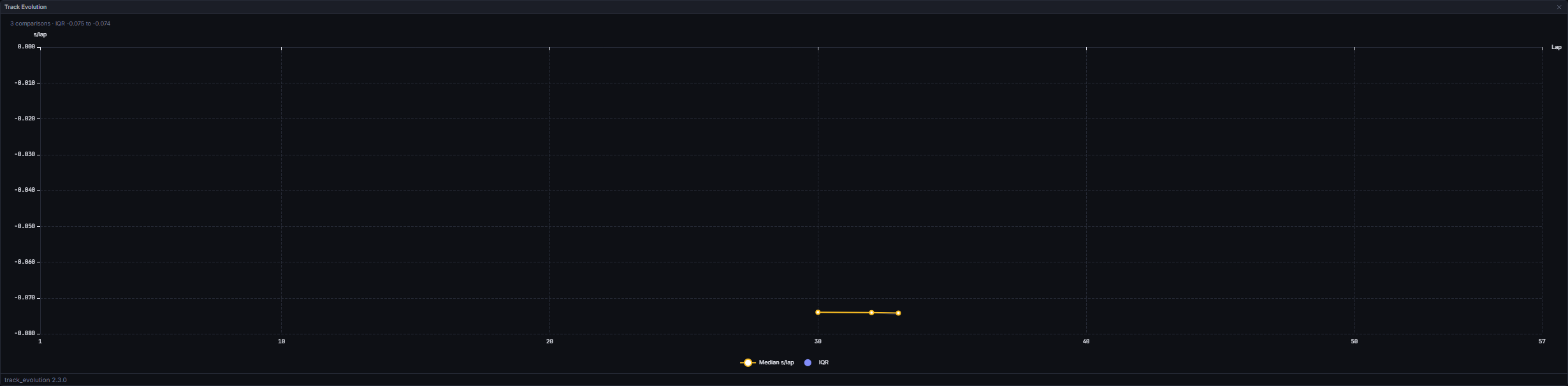The image size is (1568, 386).
Task: Click the yellow Median s/lap legend marker
Action: coord(748,362)
